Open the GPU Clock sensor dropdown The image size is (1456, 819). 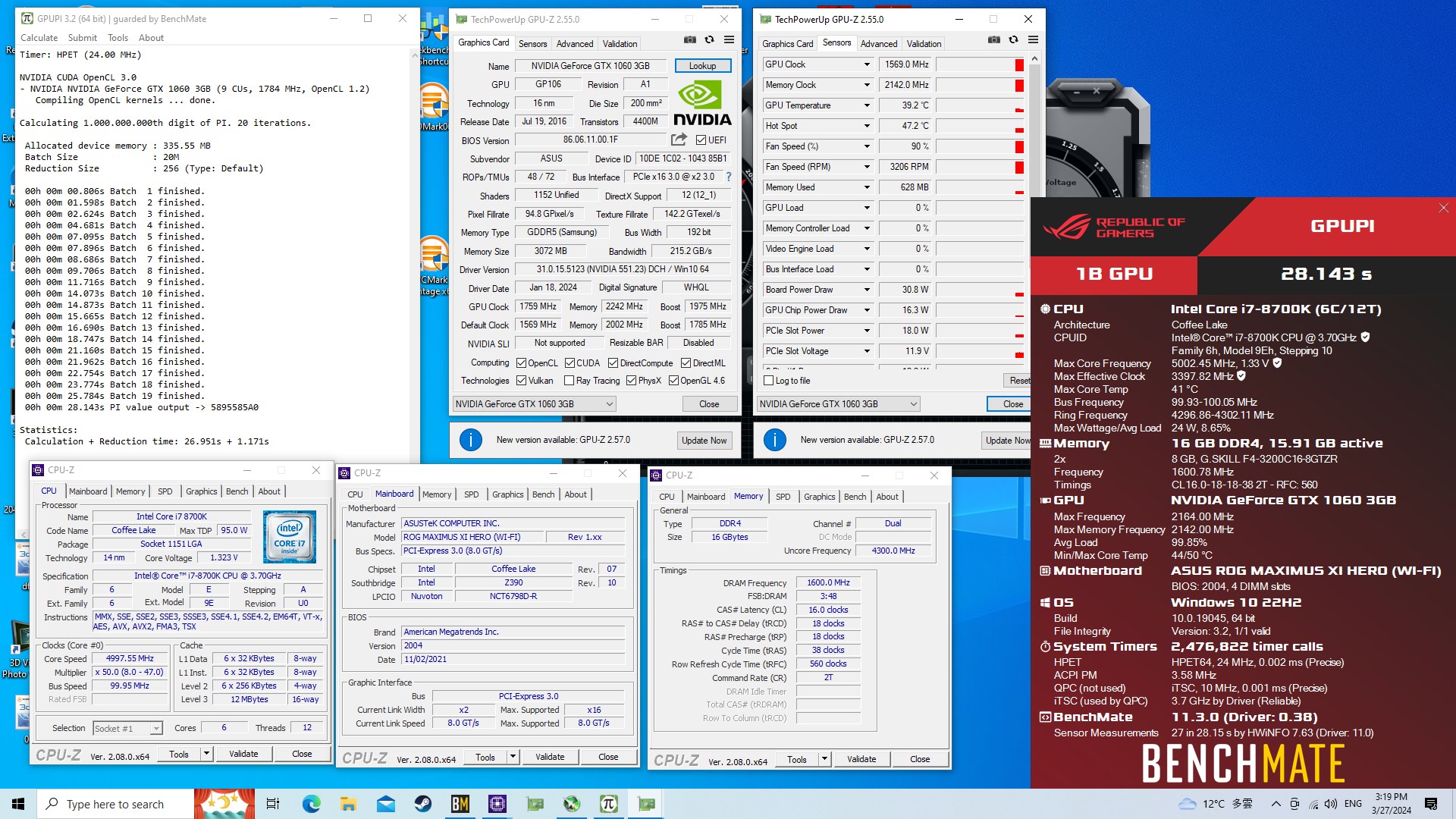tap(867, 64)
